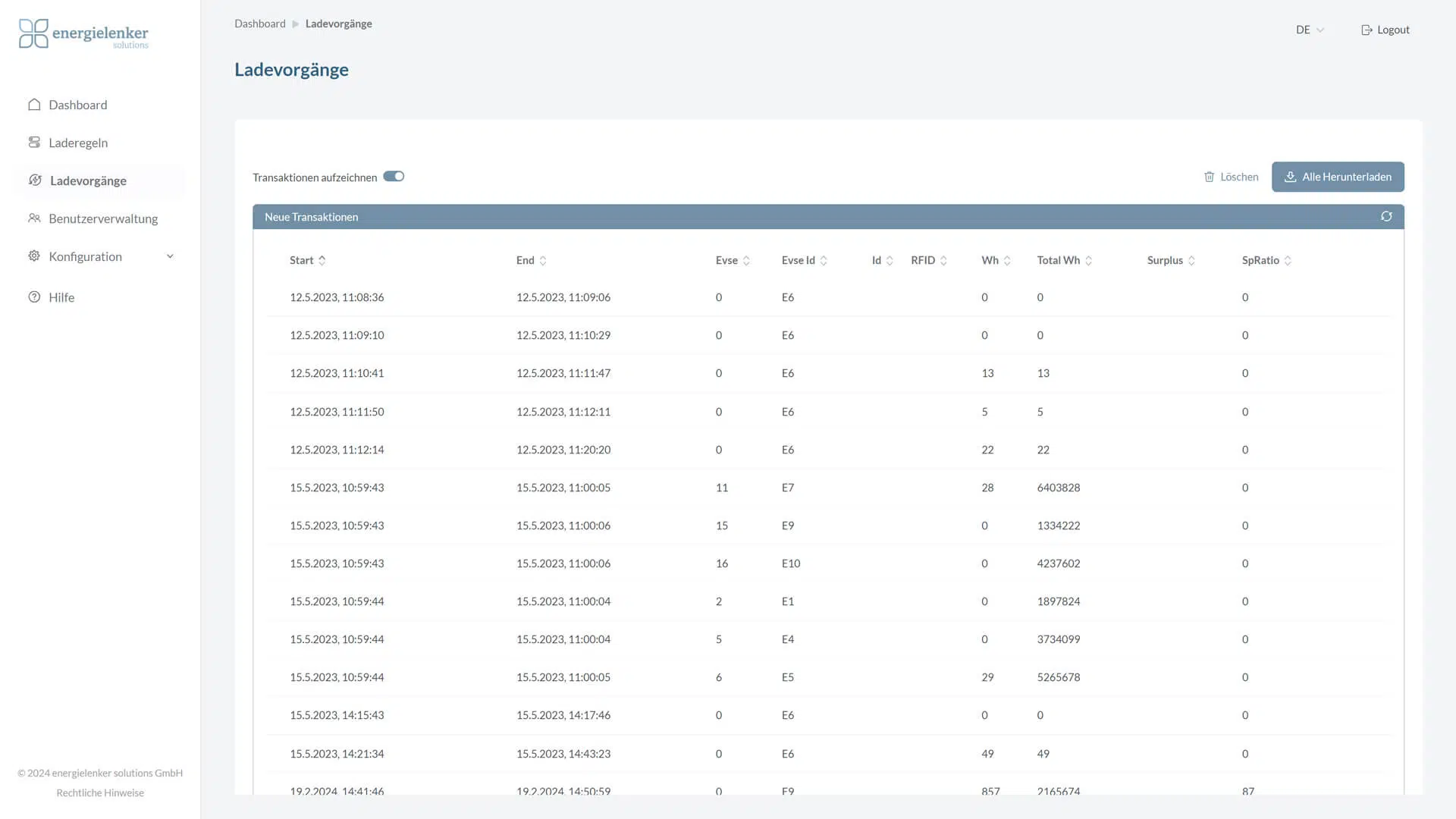Image resolution: width=1456 pixels, height=819 pixels.
Task: Open Rechtliche Hinweise footer link
Action: (100, 792)
